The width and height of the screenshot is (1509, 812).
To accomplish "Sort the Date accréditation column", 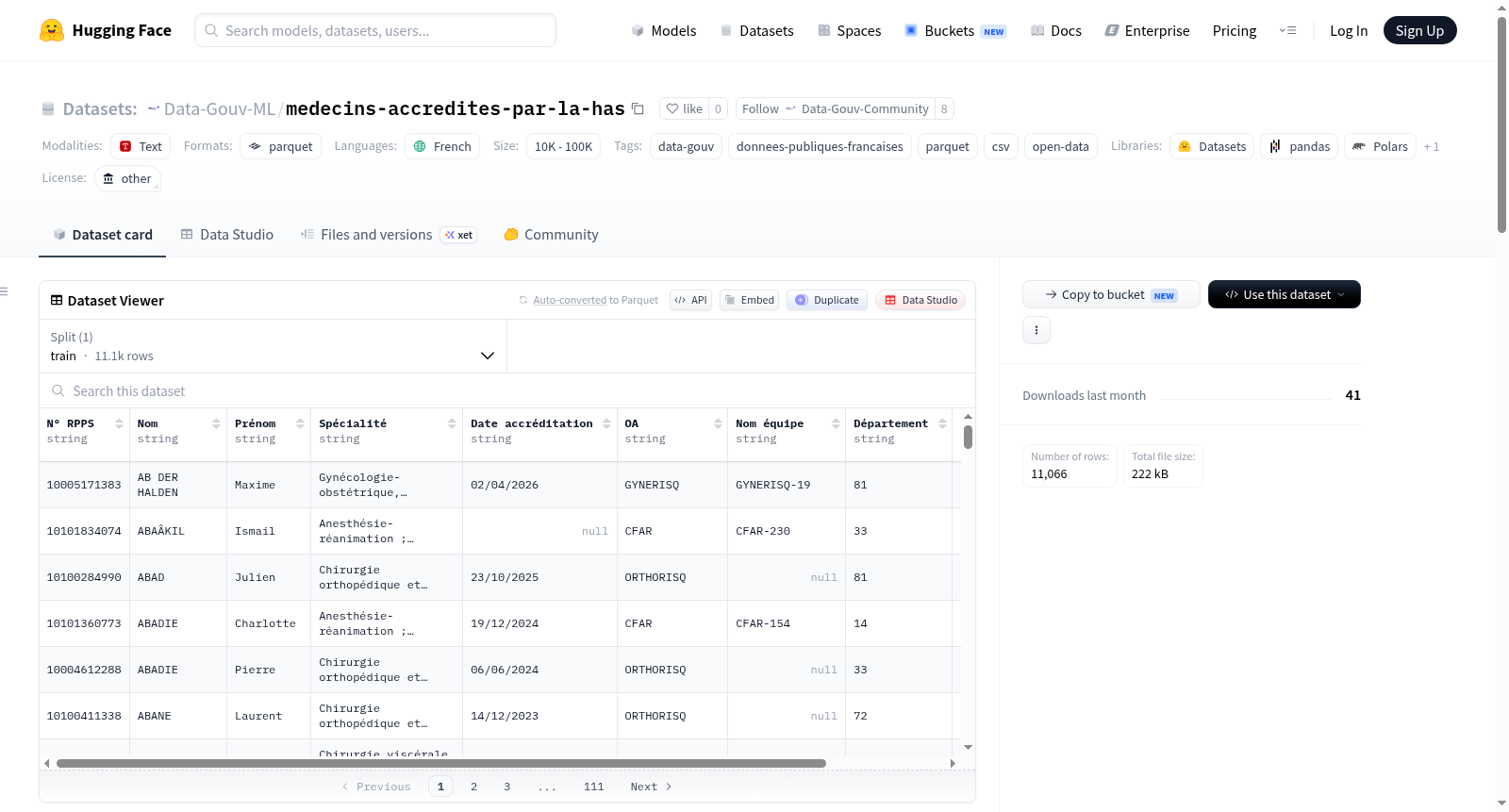I will [606, 423].
